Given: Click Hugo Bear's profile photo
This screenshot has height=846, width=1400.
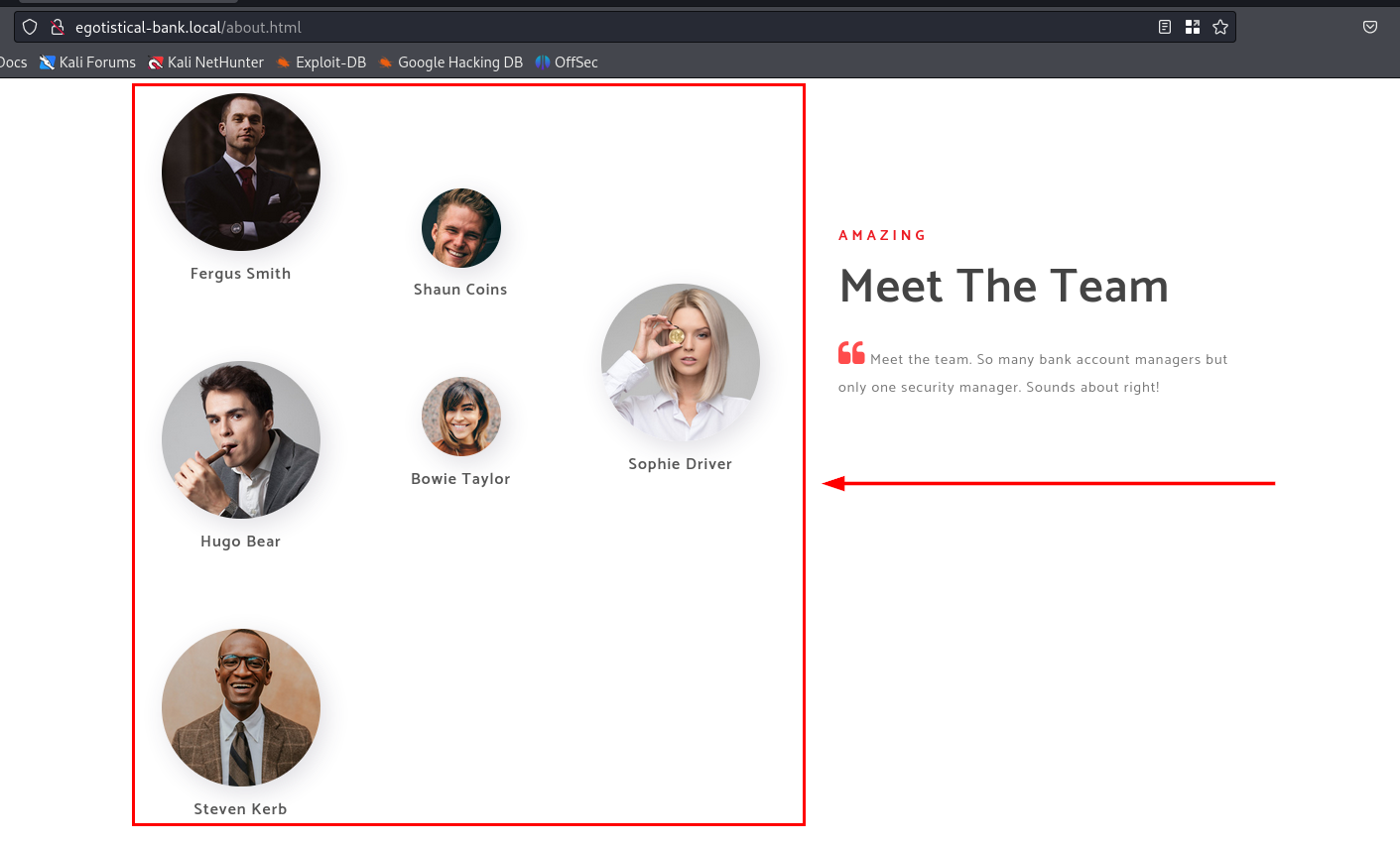Looking at the screenshot, I should 241,439.
